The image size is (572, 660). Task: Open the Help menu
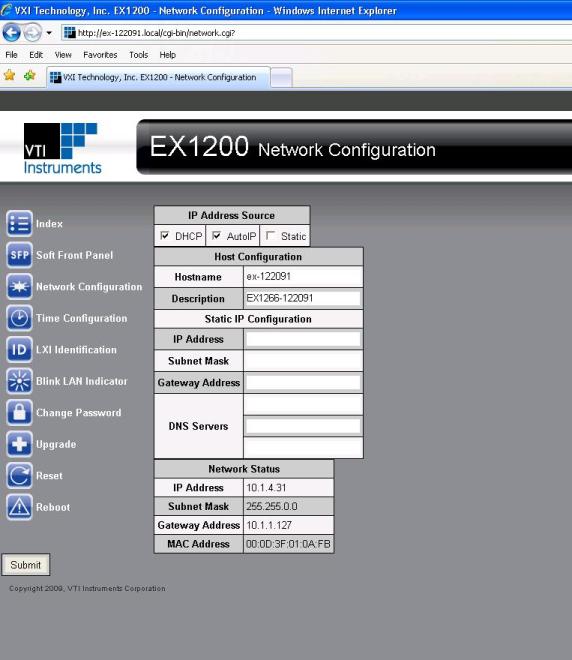point(168,55)
